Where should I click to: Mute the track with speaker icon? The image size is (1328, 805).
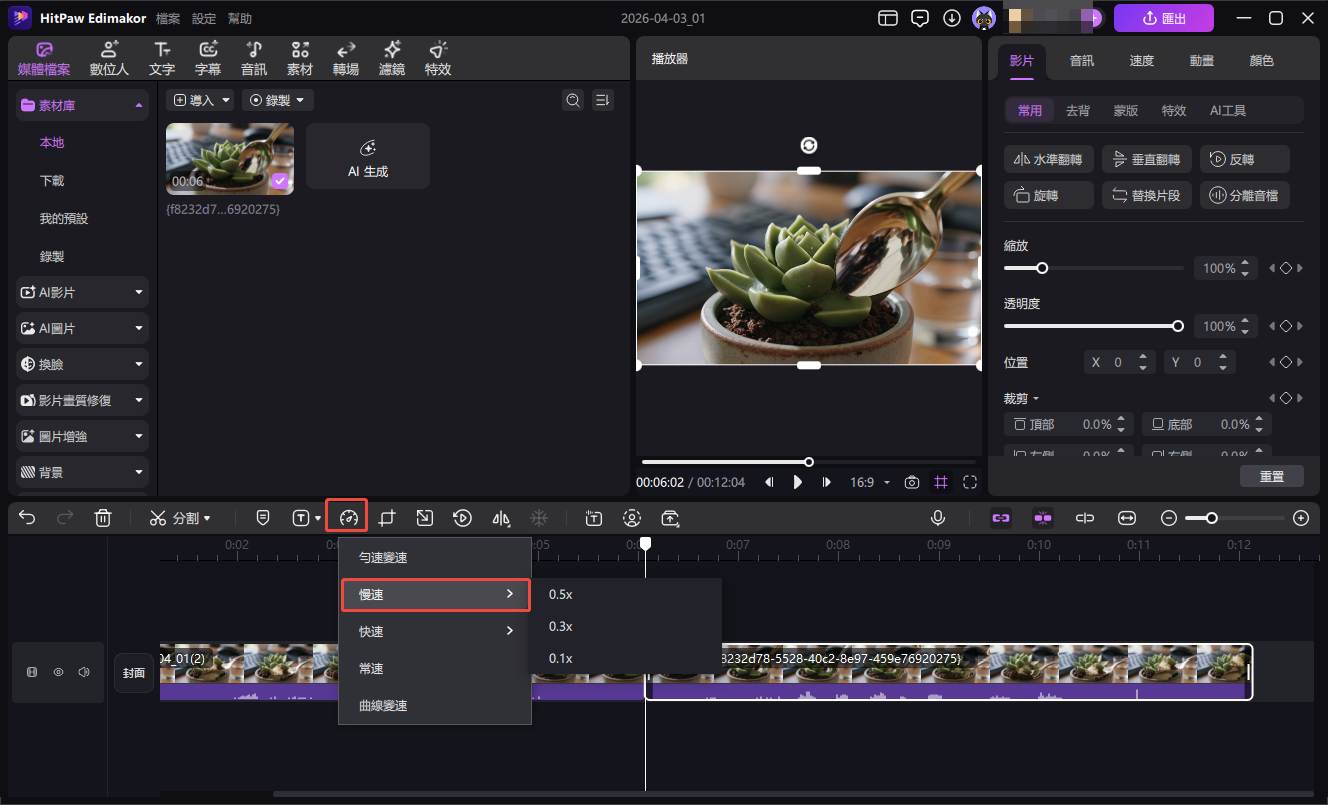pos(84,672)
